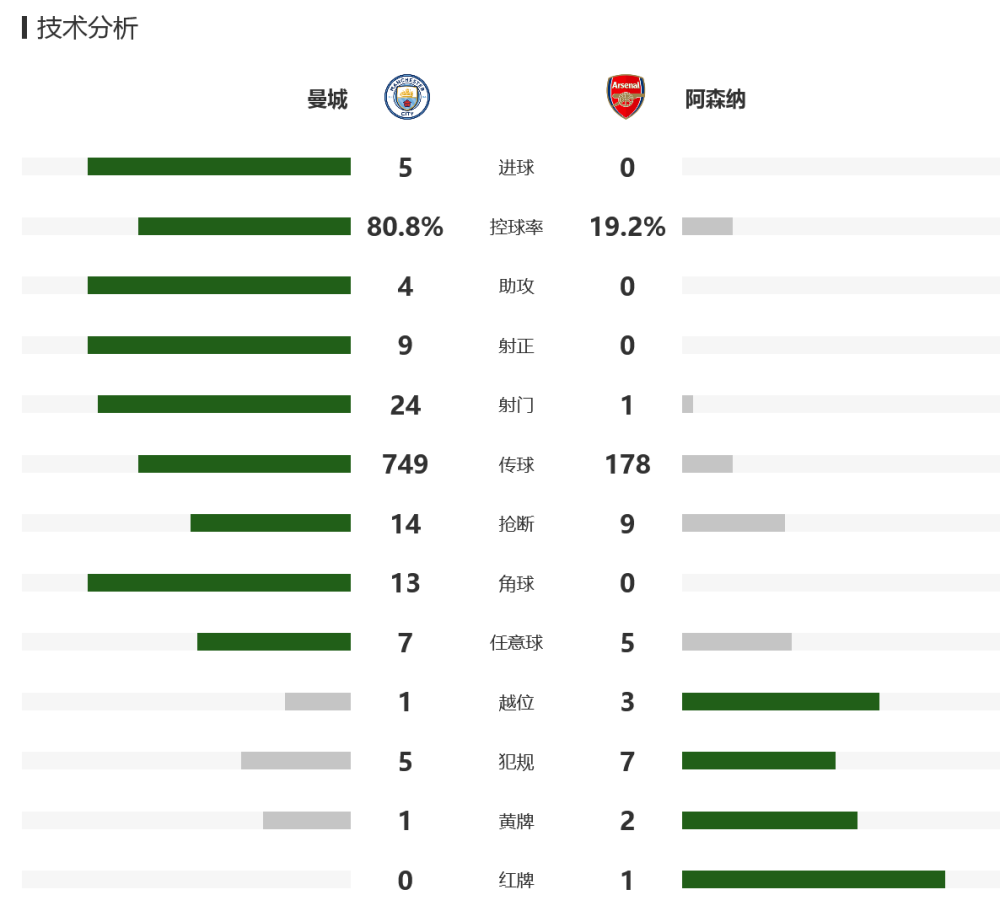Click Manchester City's grey 犯规 bar
The image size is (1000, 911).
(296, 760)
